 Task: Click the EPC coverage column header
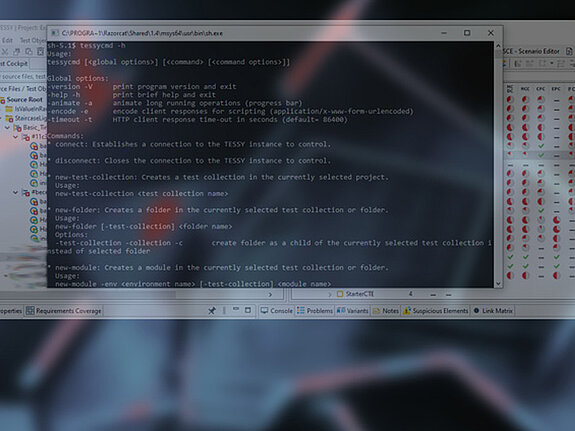point(556,89)
